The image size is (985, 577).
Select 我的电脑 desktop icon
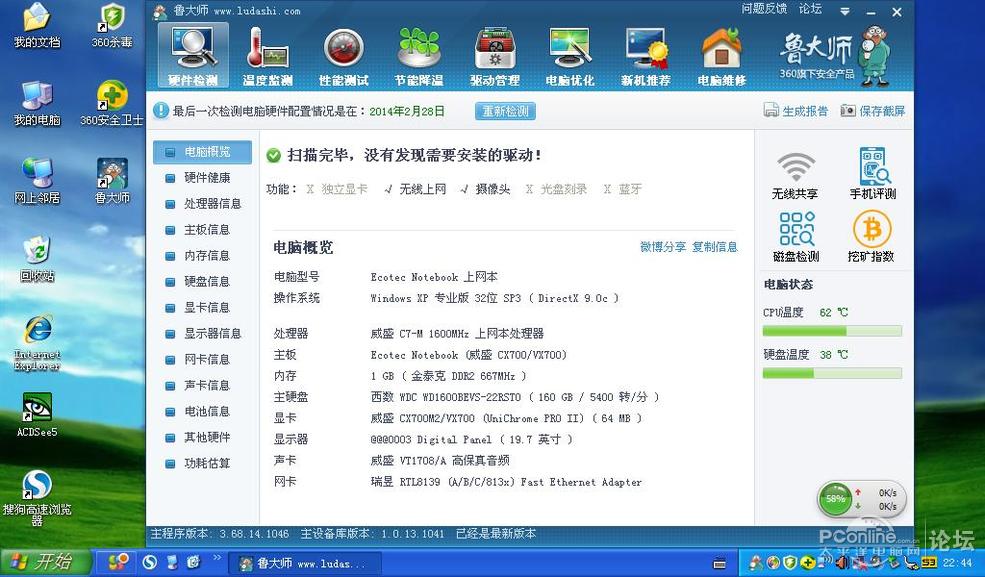[x=37, y=103]
